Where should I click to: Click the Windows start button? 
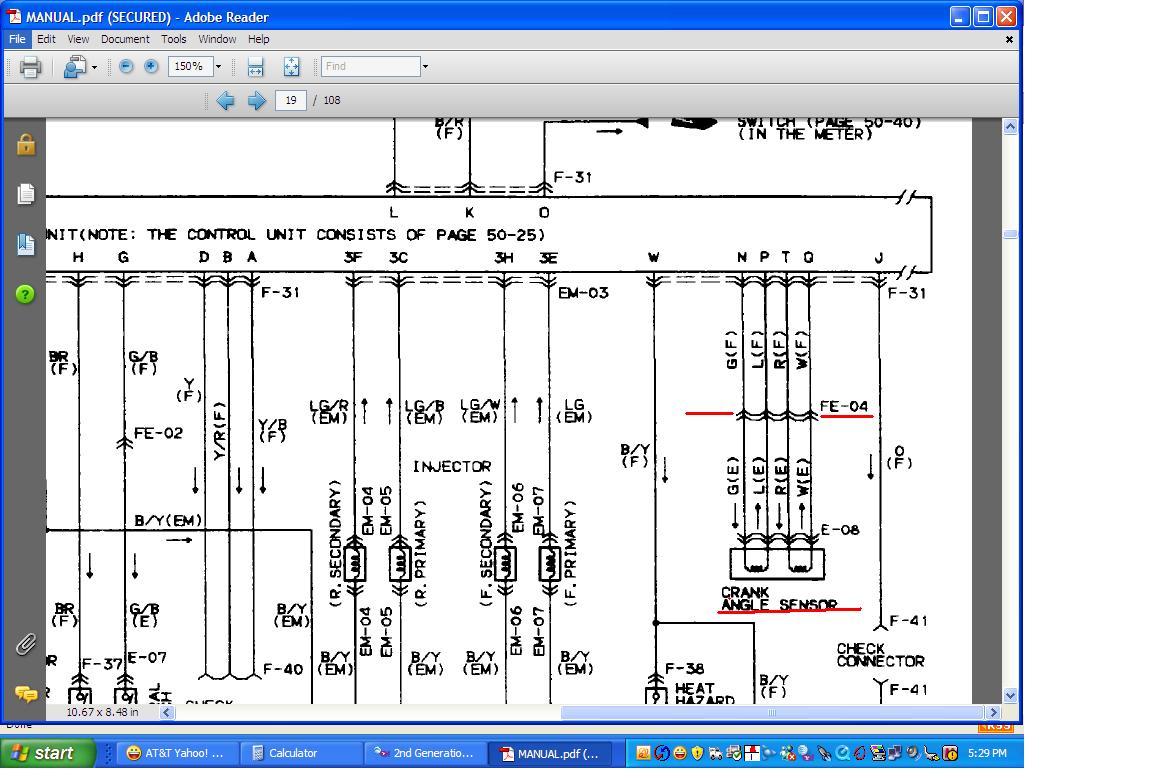point(47,753)
